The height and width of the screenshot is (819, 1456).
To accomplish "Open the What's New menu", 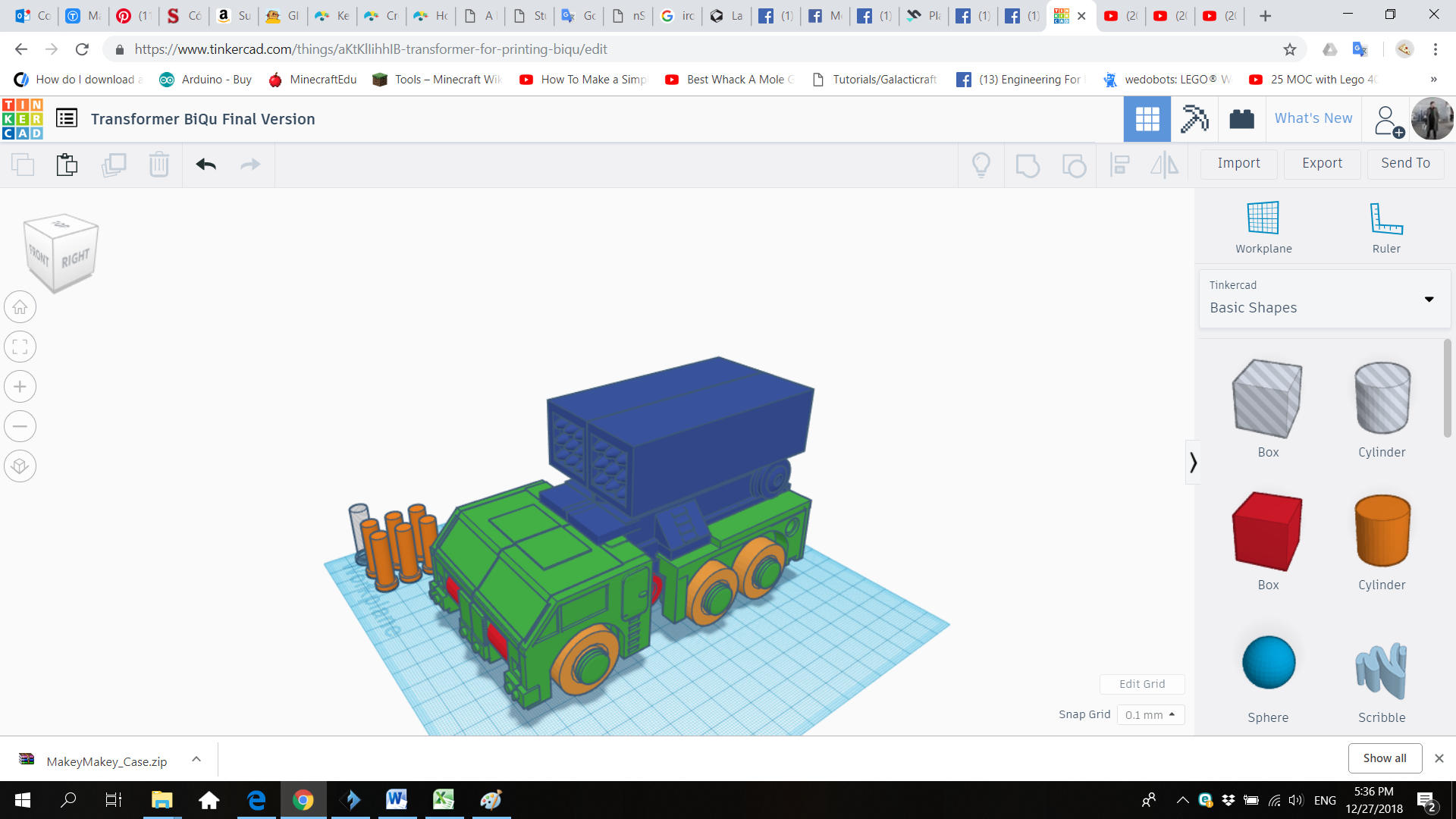I will [1313, 118].
